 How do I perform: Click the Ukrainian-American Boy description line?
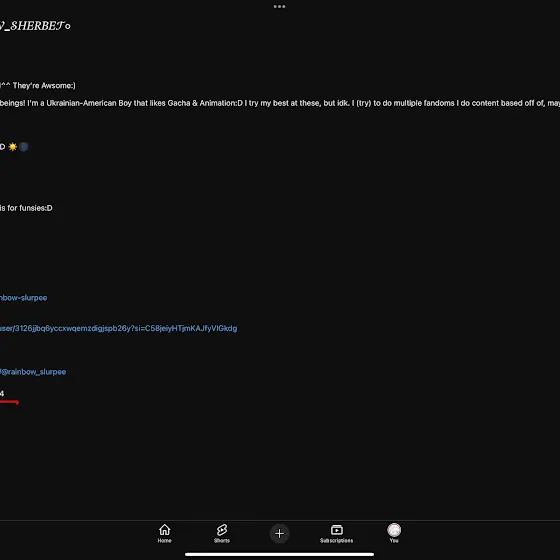280,103
